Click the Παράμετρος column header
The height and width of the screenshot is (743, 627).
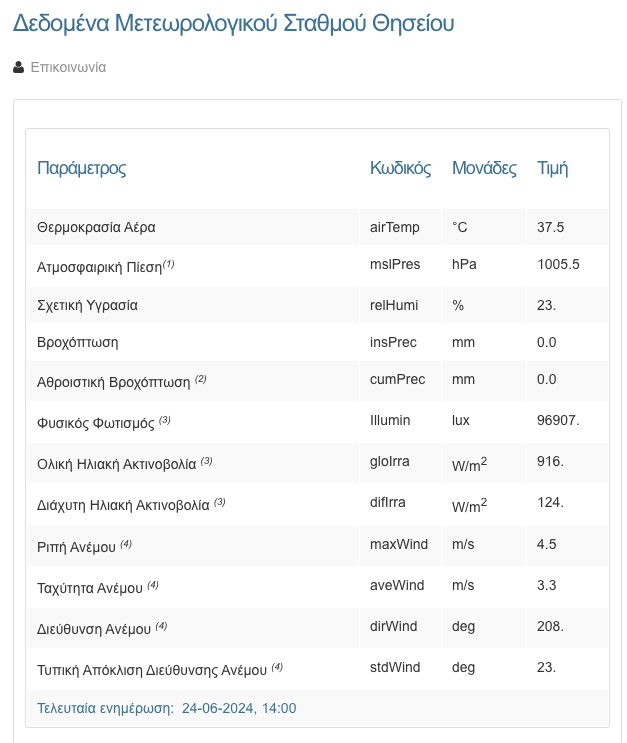[x=82, y=168]
